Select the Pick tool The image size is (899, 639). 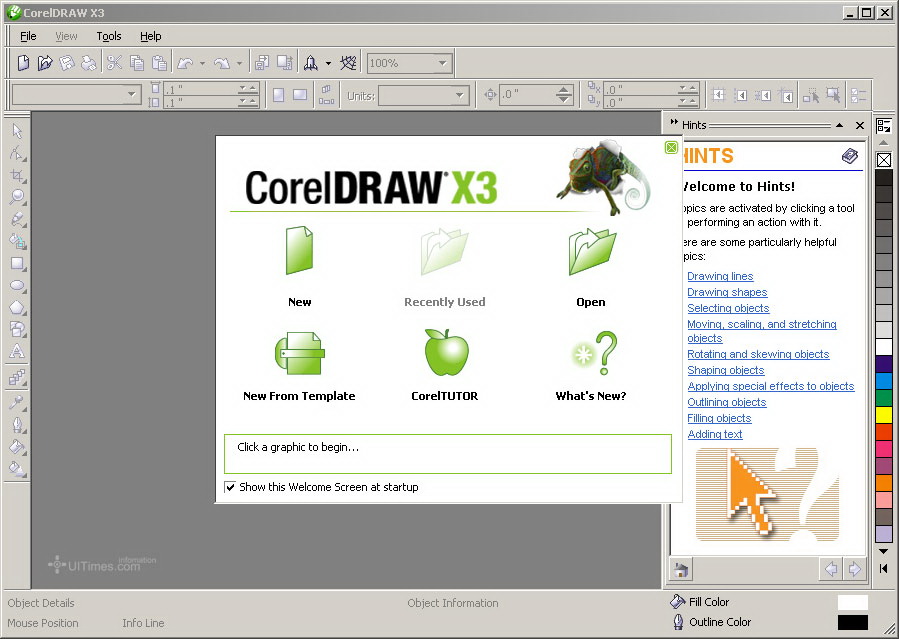(x=17, y=131)
